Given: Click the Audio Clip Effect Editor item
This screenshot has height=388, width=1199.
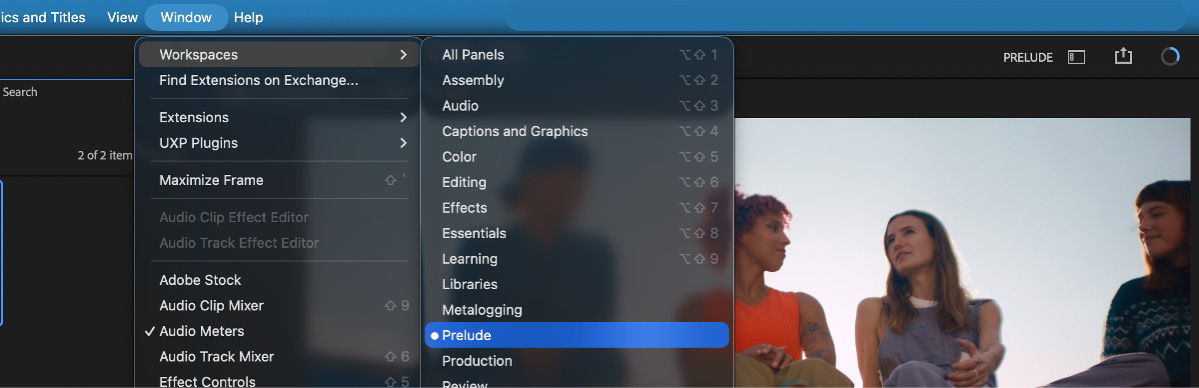Looking at the screenshot, I should click(279, 217).
